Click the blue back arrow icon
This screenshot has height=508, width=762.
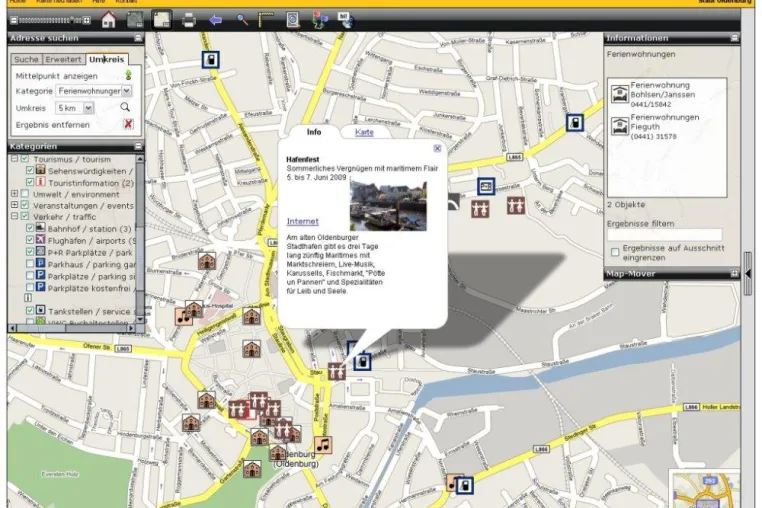[x=215, y=20]
